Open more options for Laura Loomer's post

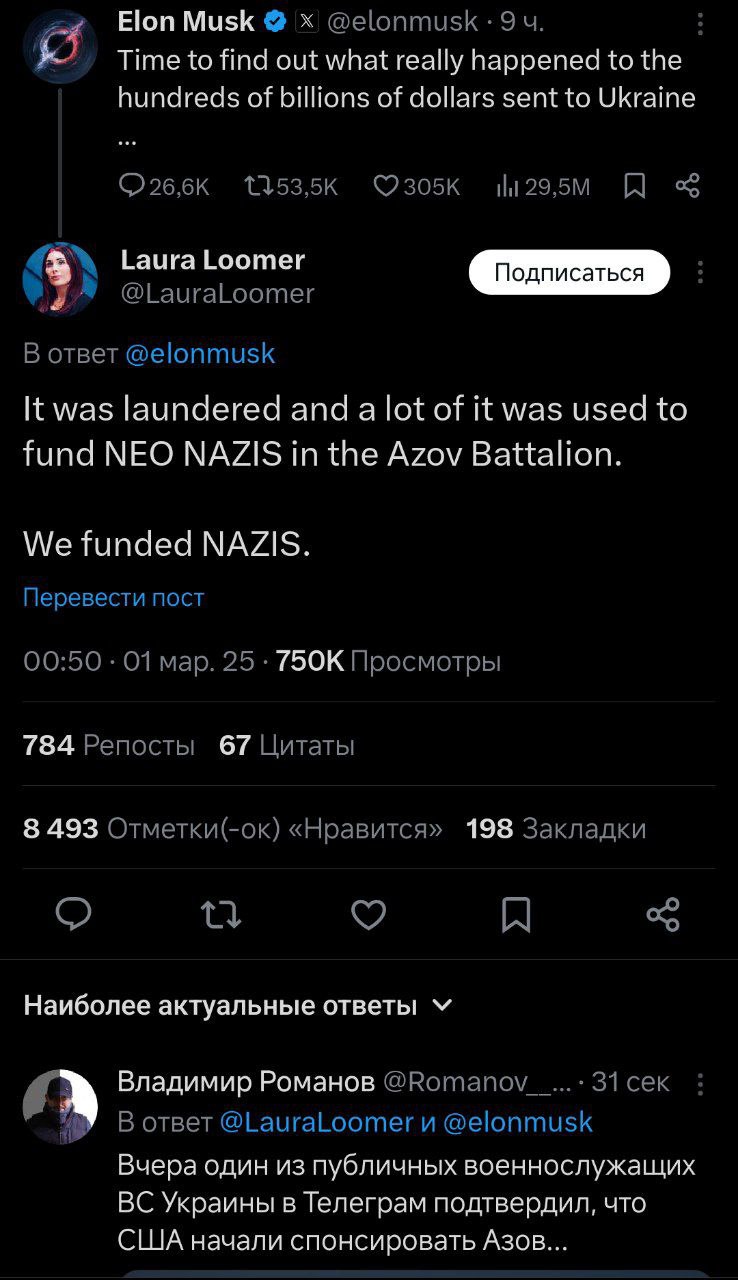pyautogui.click(x=700, y=273)
